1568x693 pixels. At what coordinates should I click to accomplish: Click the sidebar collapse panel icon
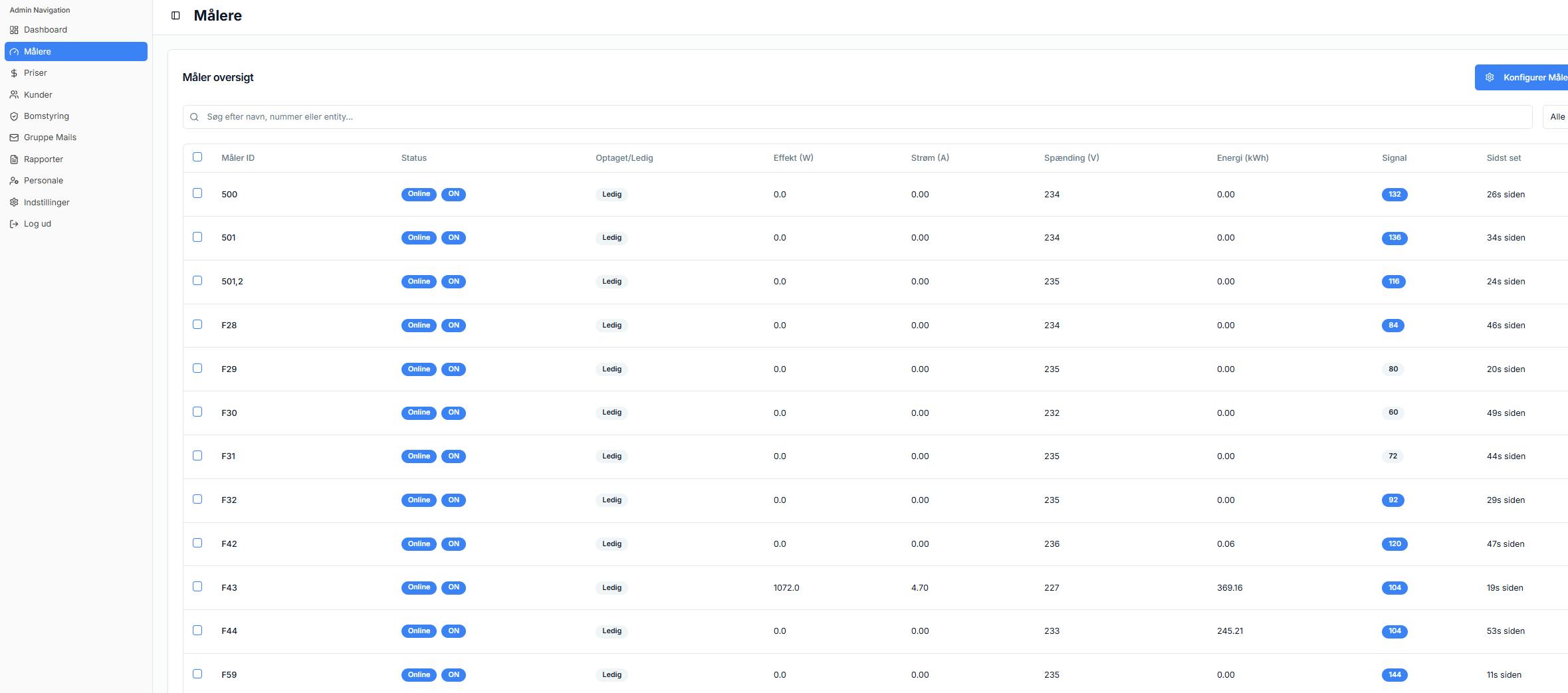175,15
